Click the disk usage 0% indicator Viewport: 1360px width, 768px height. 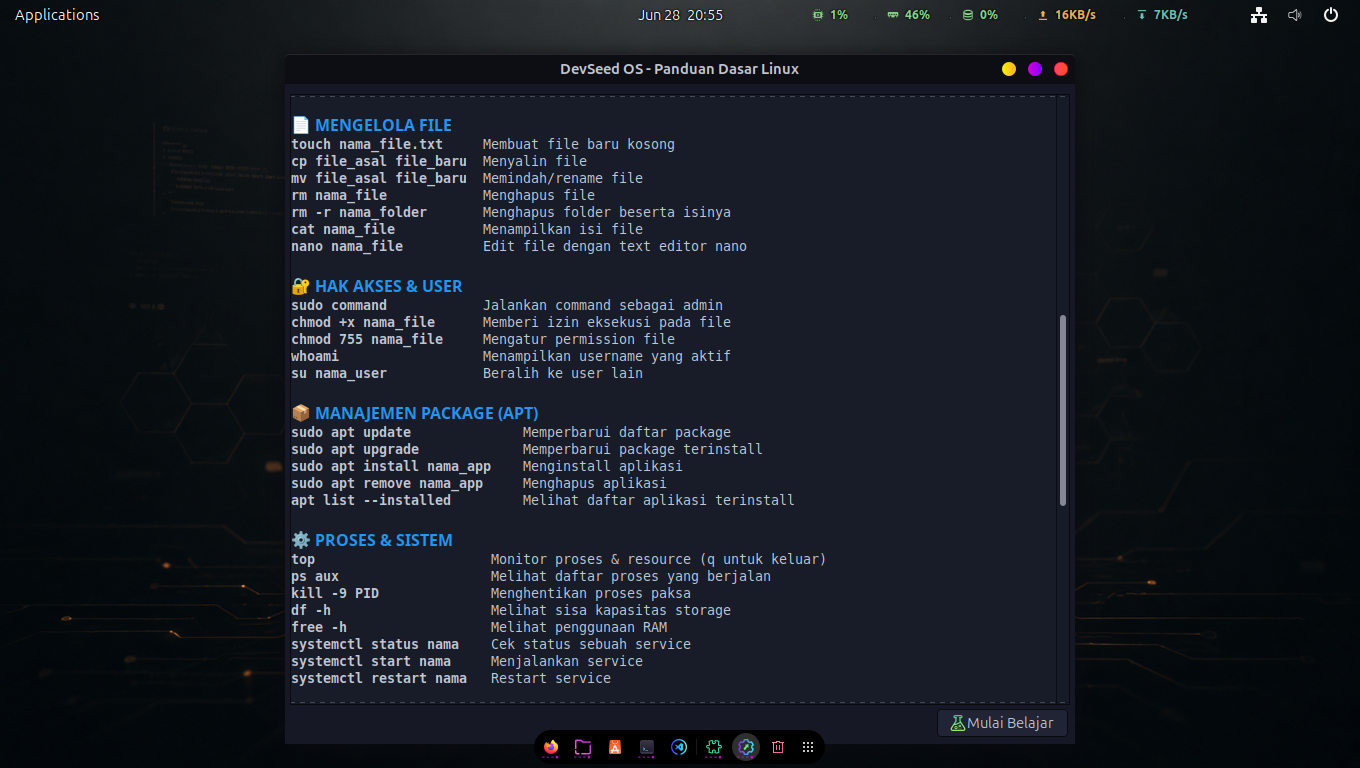tap(980, 15)
